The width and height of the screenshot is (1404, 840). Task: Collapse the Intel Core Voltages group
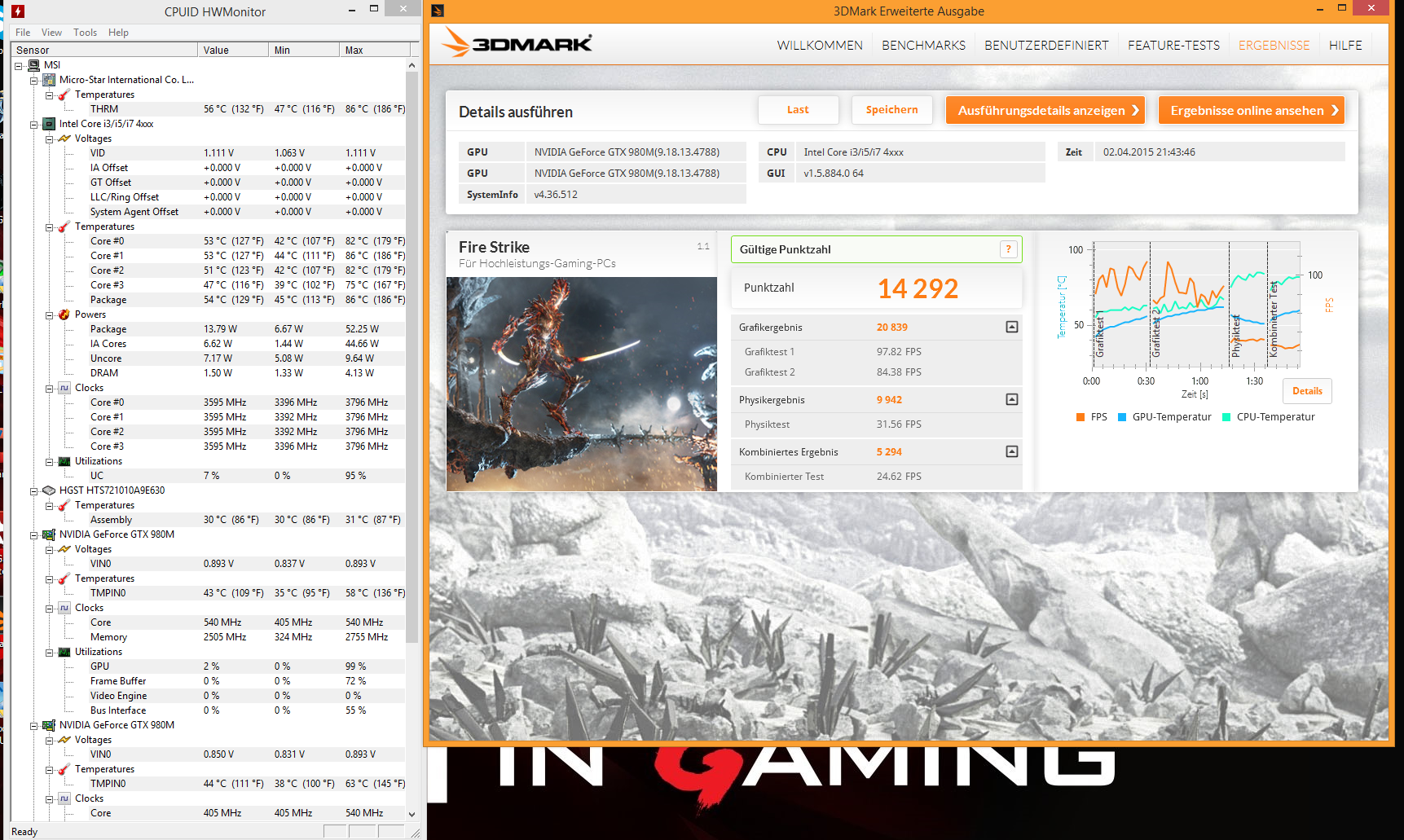pyautogui.click(x=50, y=139)
